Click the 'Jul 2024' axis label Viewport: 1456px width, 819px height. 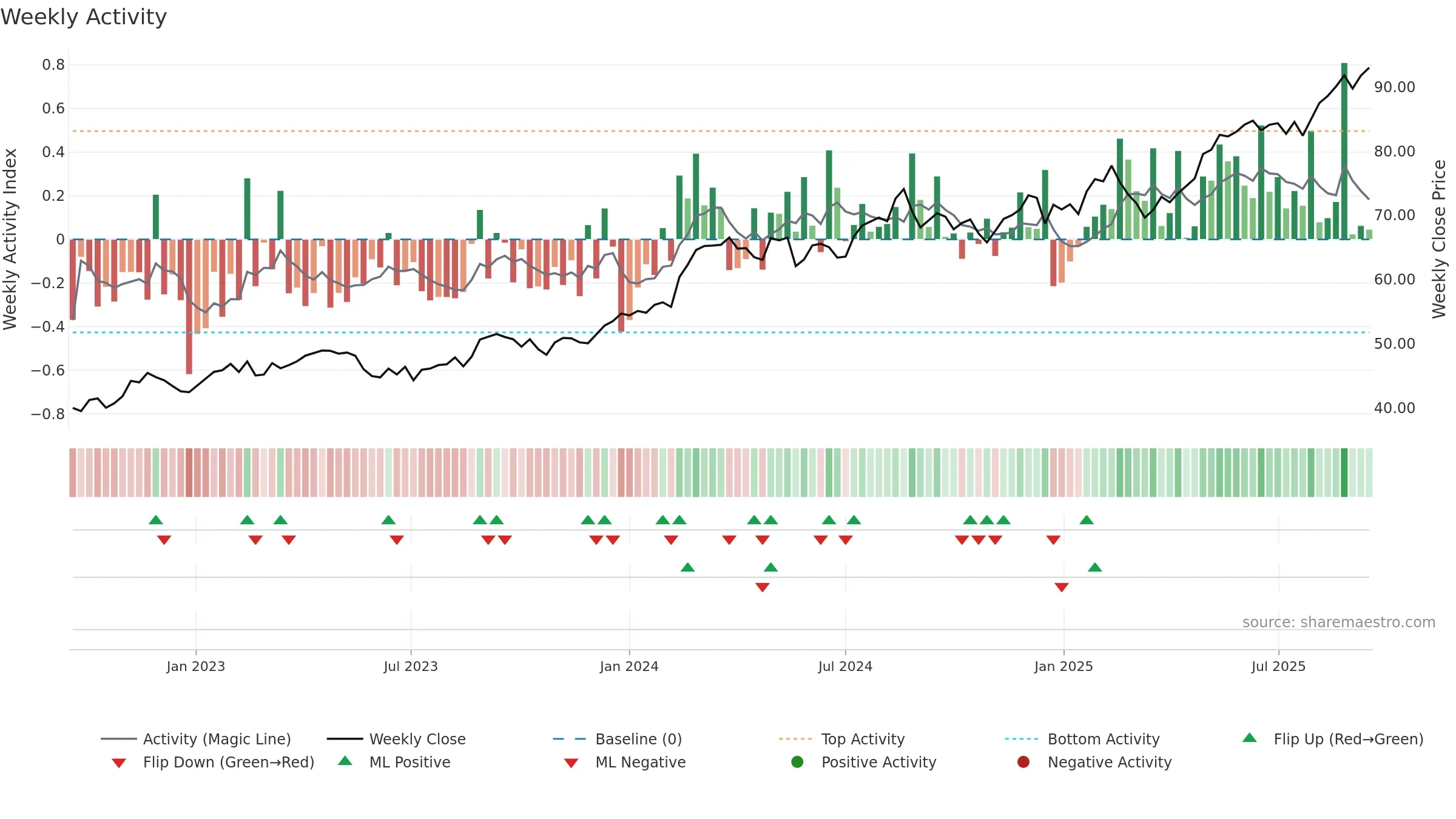tap(845, 666)
